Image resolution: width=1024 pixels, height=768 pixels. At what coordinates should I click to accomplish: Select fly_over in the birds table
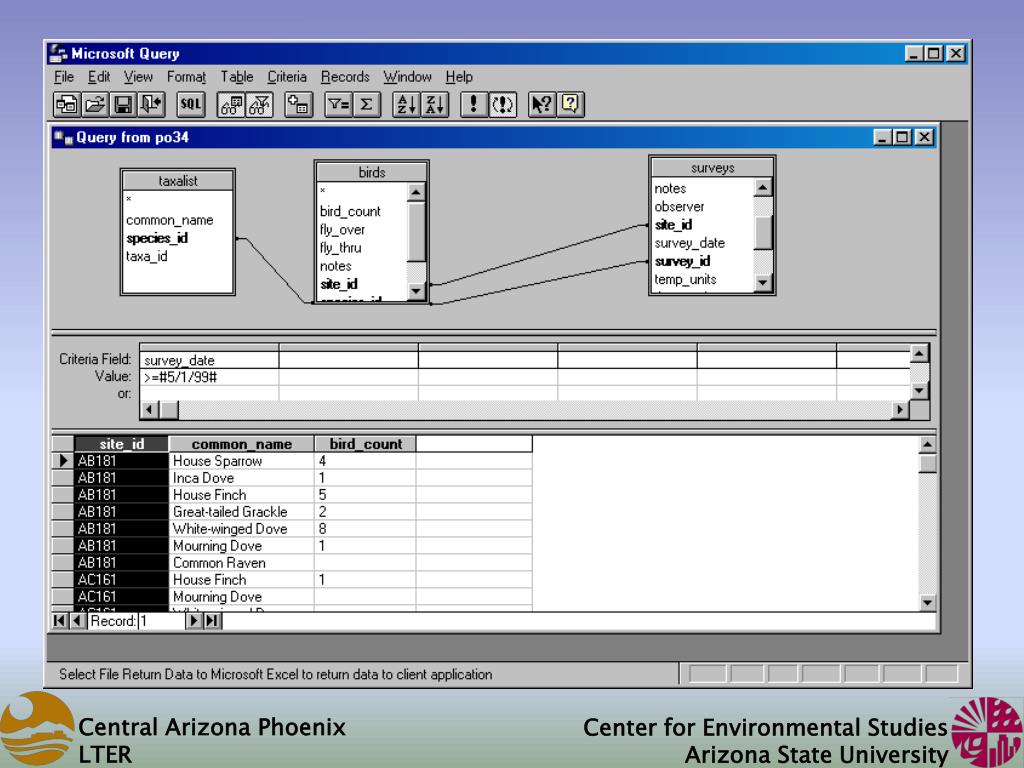342,229
